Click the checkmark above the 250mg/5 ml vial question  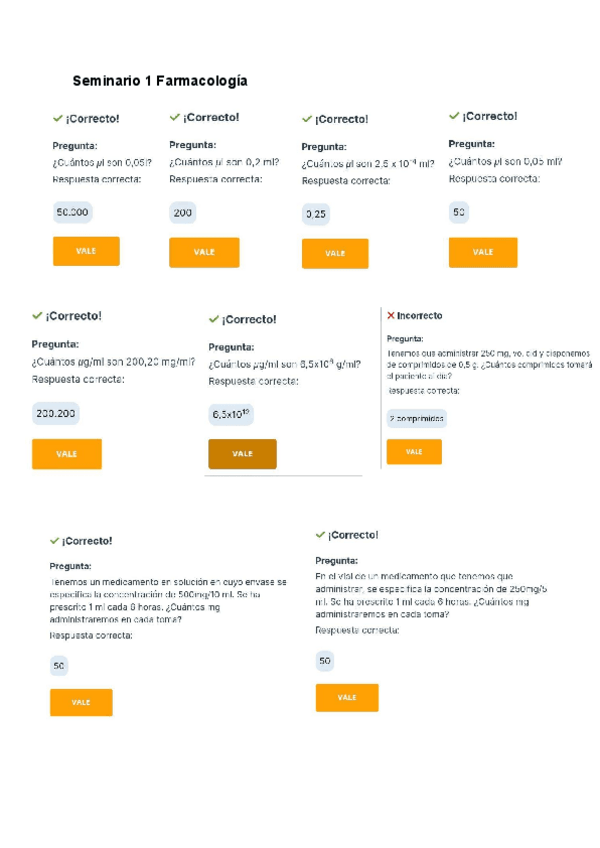[x=320, y=535]
